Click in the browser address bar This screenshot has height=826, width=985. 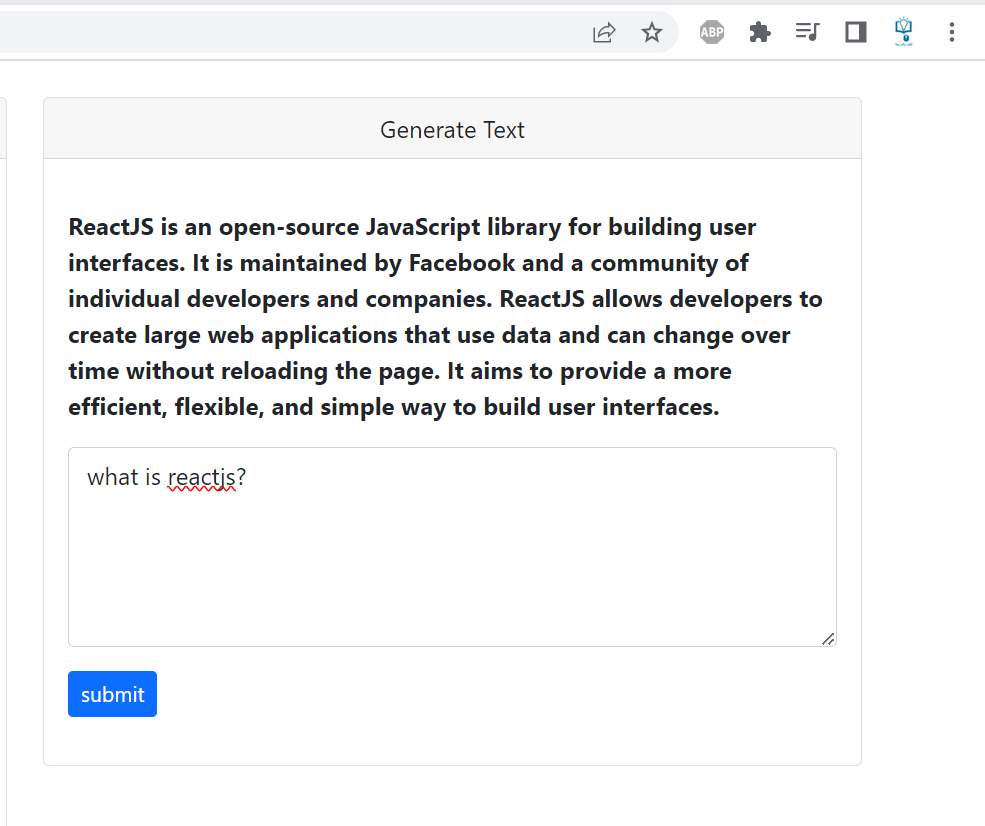pyautogui.click(x=289, y=32)
